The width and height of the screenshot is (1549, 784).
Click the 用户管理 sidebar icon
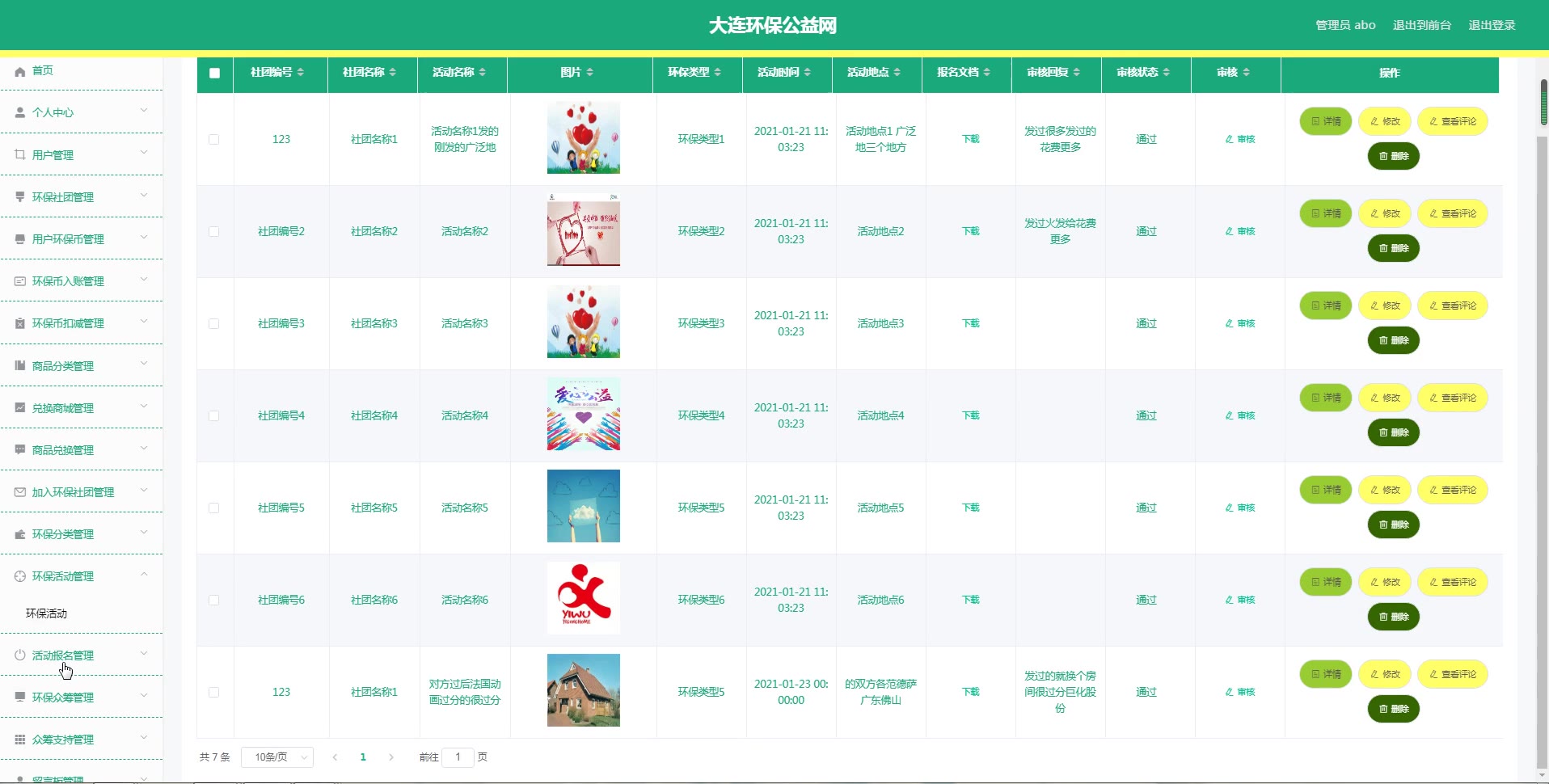[20, 155]
